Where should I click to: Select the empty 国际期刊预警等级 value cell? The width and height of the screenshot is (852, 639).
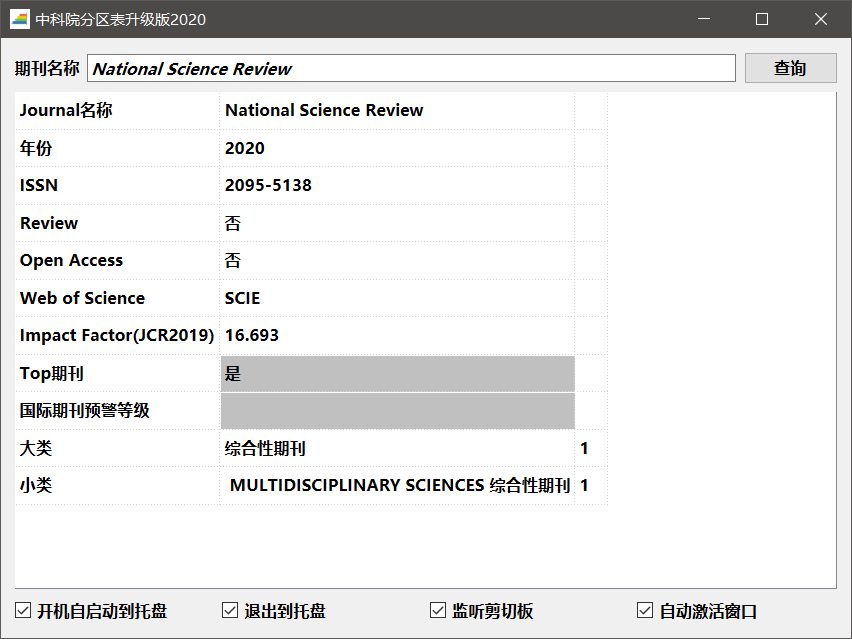click(x=397, y=411)
